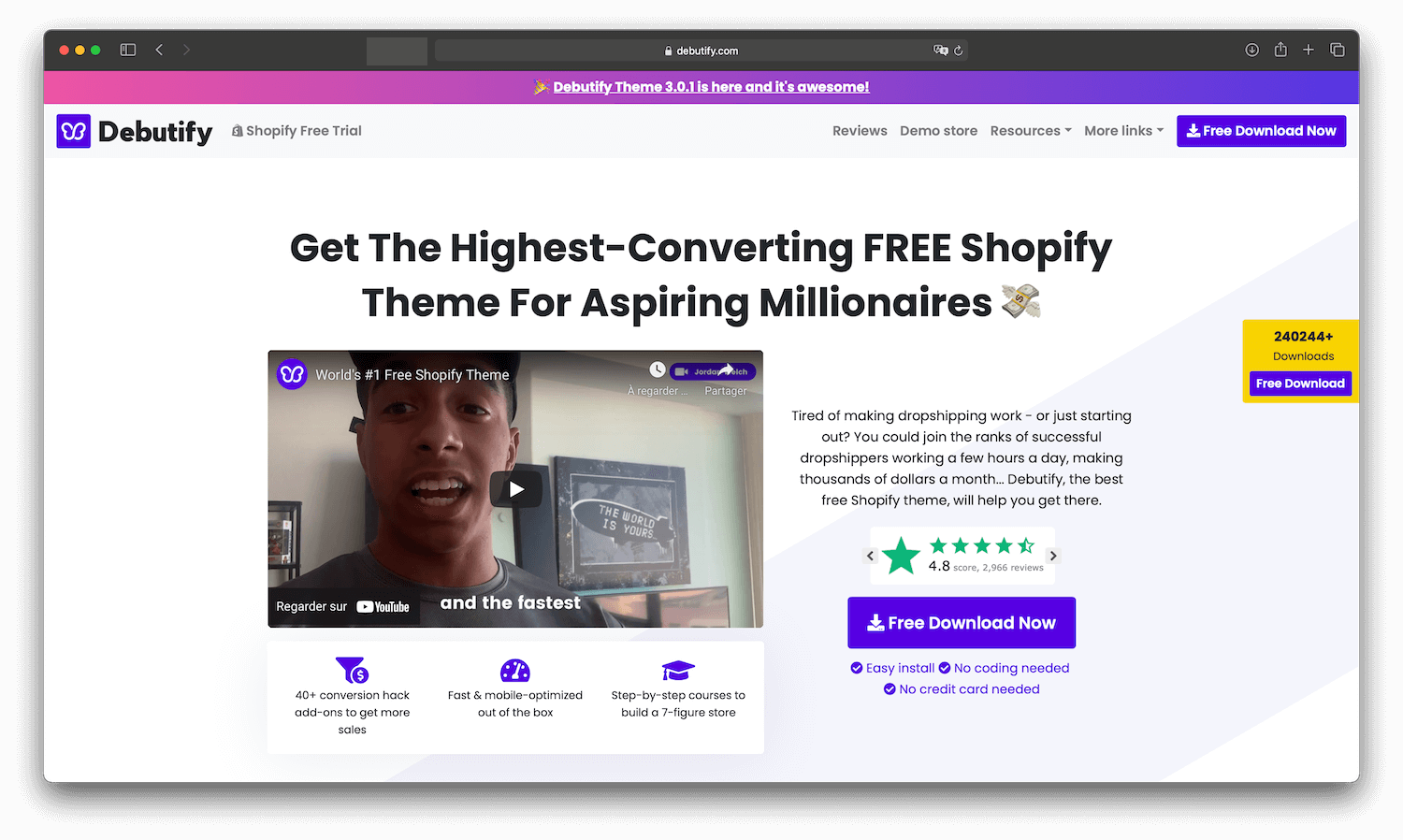The image size is (1403, 840).
Task: Open the Demo store nav item
Action: tap(938, 131)
